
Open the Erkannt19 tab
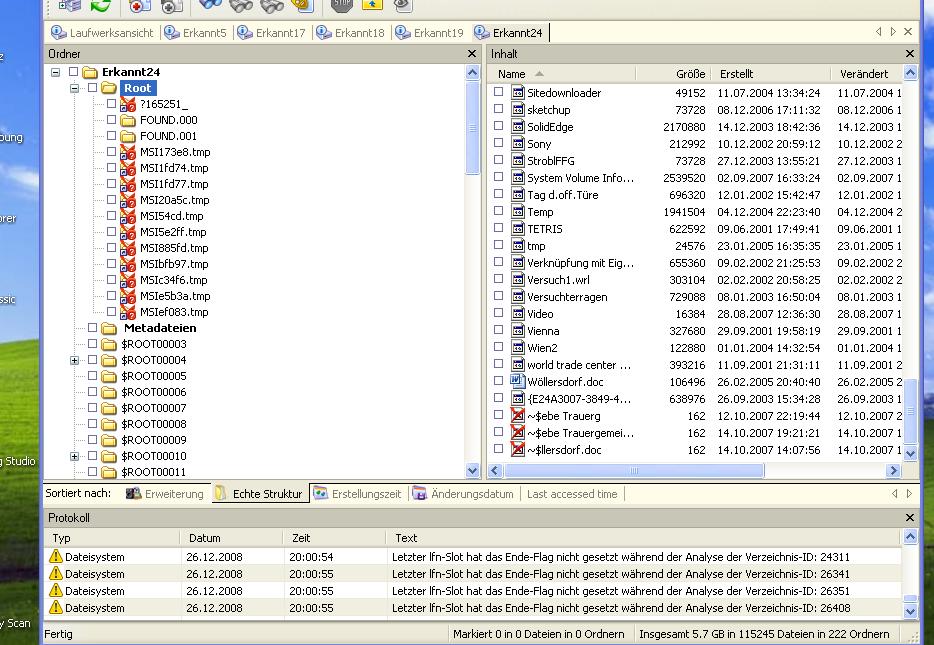pyautogui.click(x=429, y=33)
